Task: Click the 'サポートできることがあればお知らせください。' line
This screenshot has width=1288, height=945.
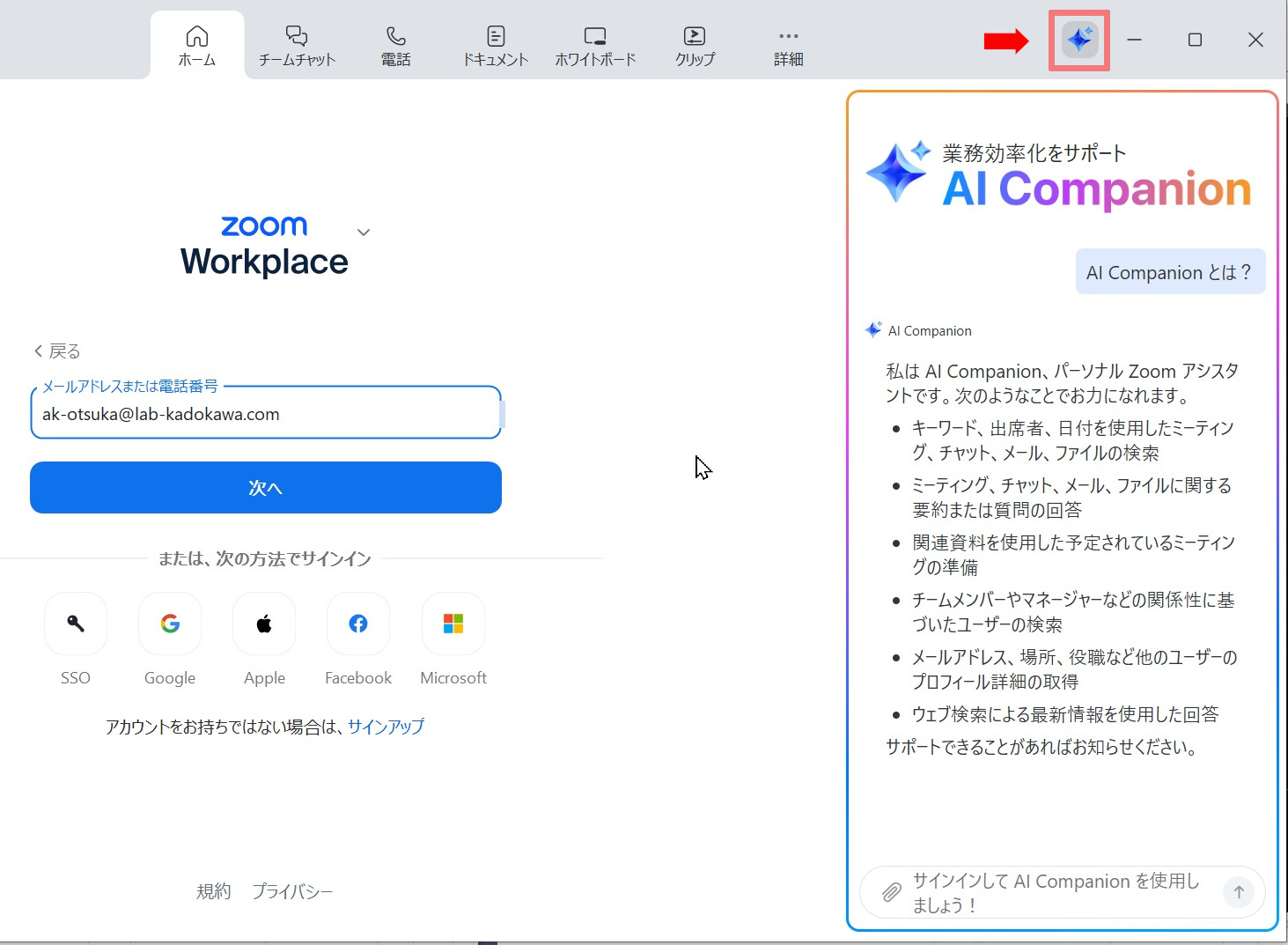Action: click(1042, 747)
